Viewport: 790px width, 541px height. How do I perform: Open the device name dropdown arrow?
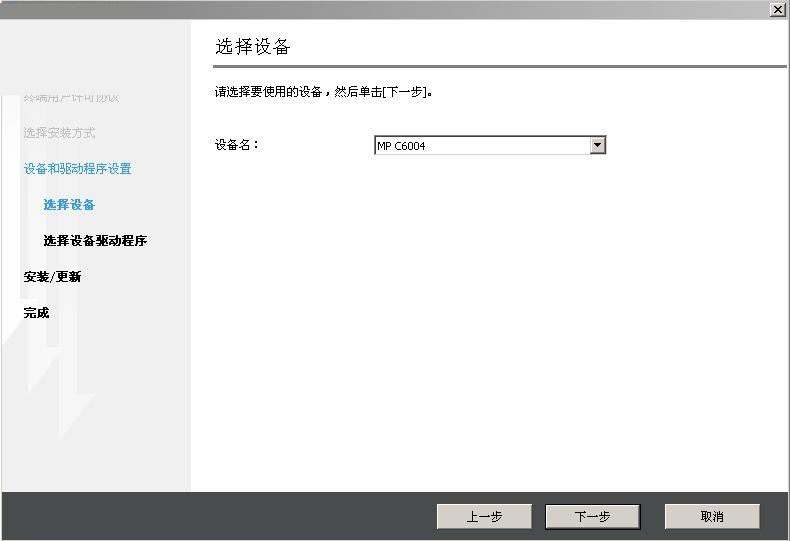(x=598, y=146)
